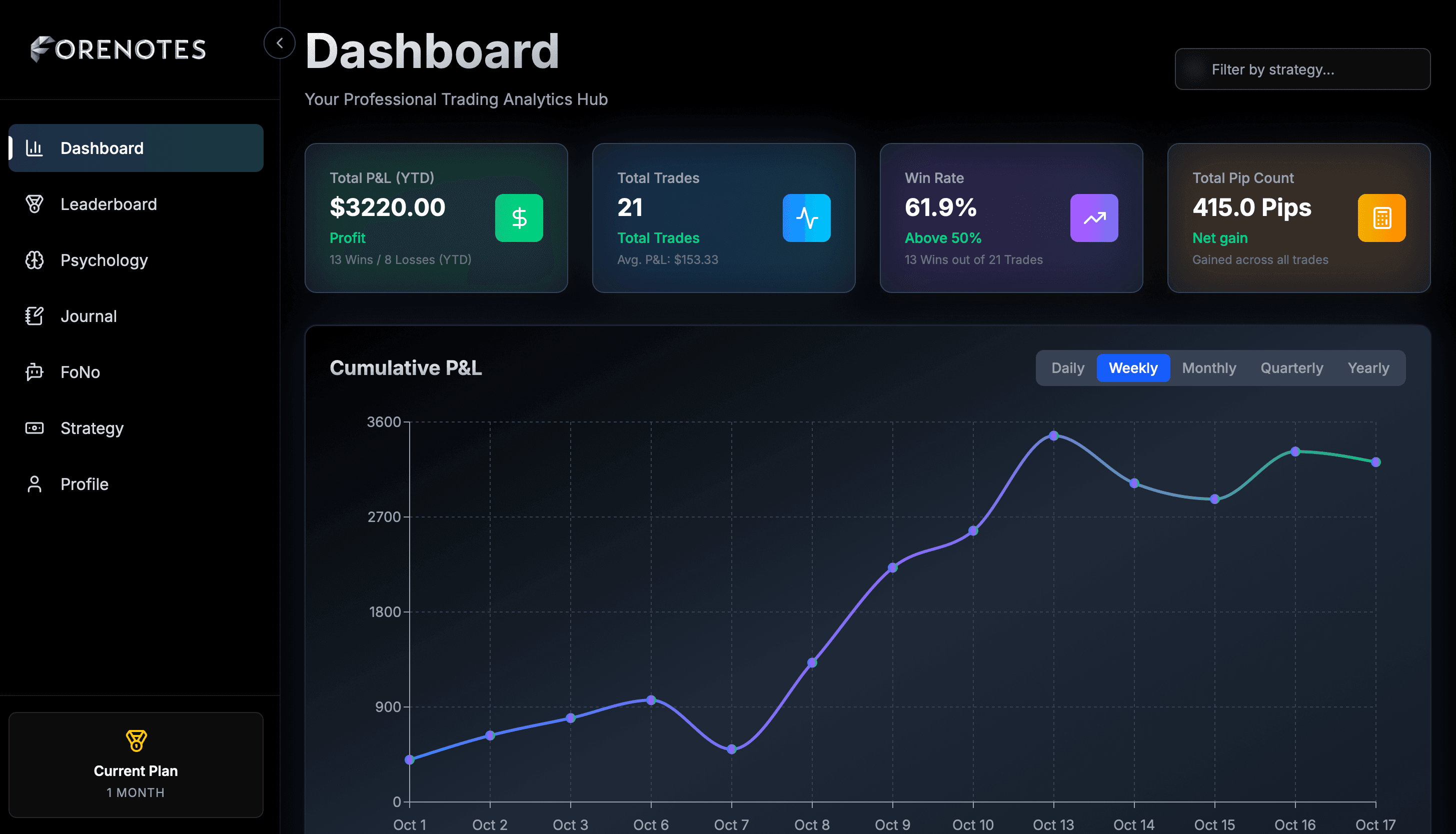Select the Monthly chart range
The width and height of the screenshot is (1456, 834).
click(1209, 367)
